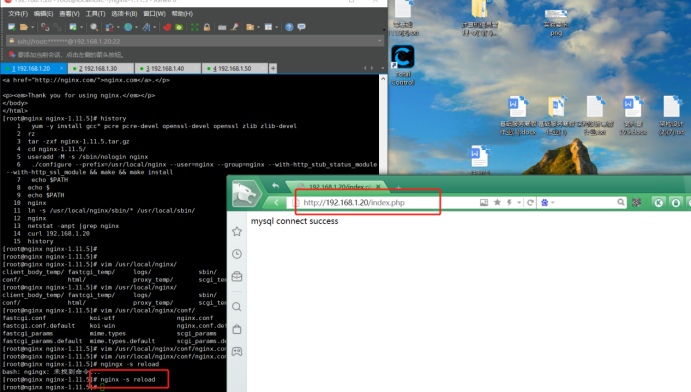This screenshot has width=691, height=392.
Task: Close the 192.168.1.20/index.php browser tab
Action: tap(378, 187)
